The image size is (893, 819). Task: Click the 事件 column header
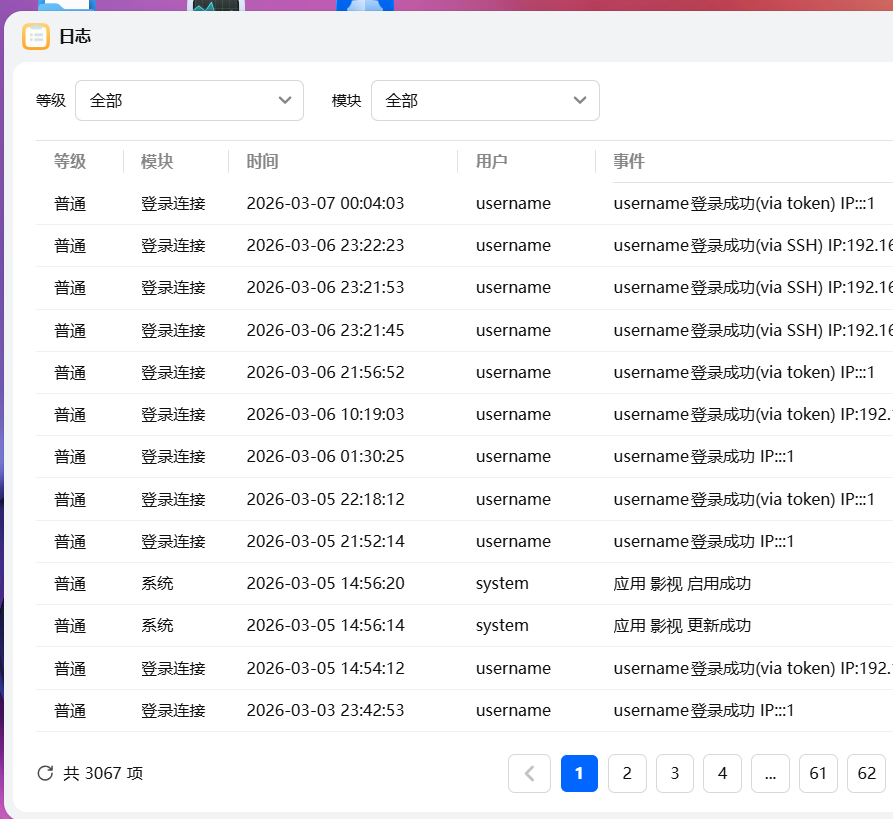coord(629,162)
